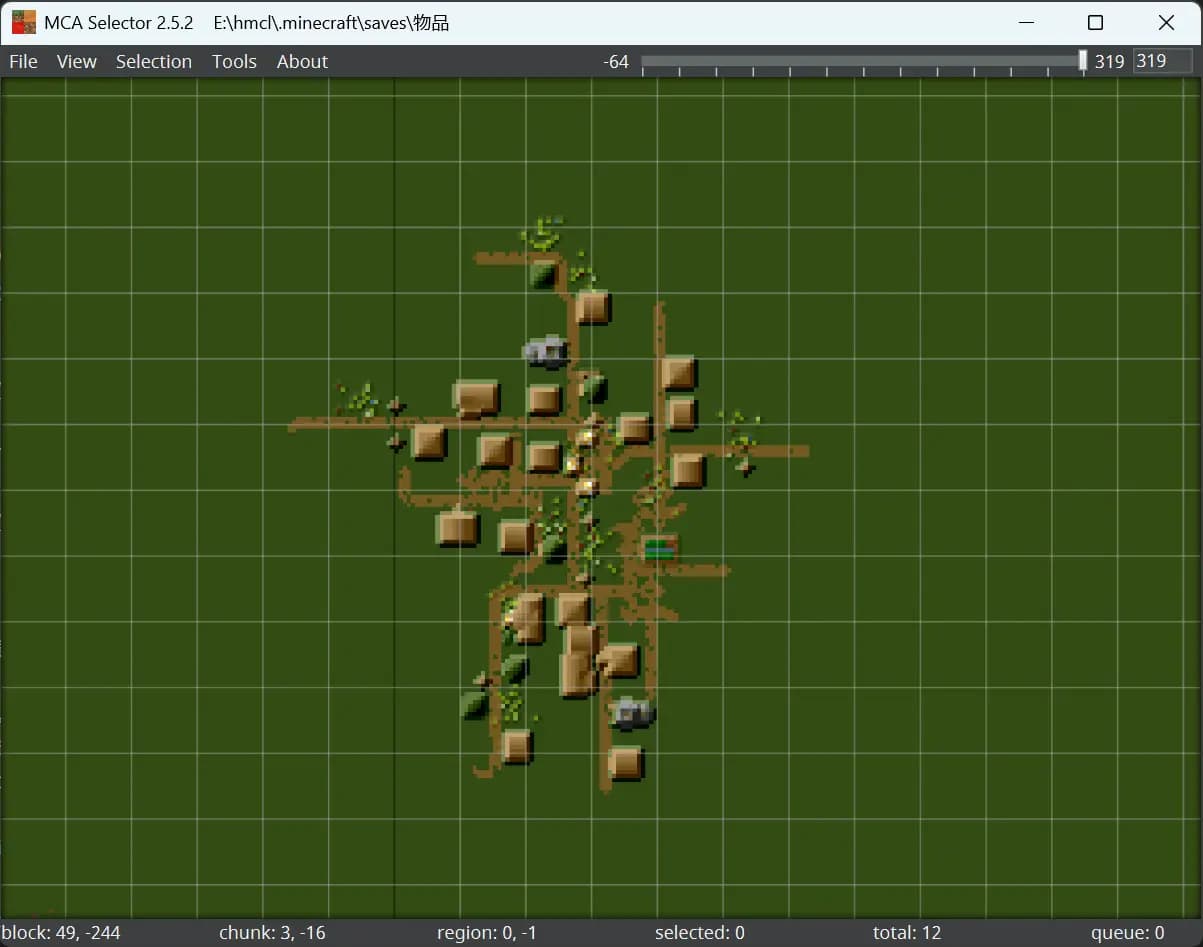The image size is (1203, 947).
Task: Open the About menu
Action: point(302,61)
